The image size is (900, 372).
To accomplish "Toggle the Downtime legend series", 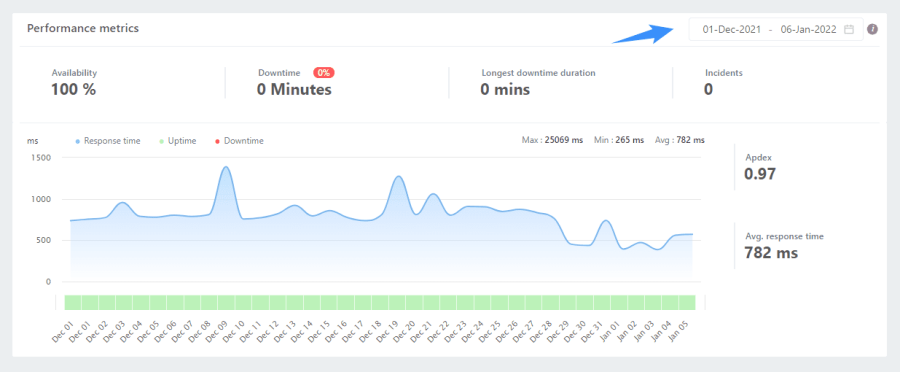I will (240, 141).
